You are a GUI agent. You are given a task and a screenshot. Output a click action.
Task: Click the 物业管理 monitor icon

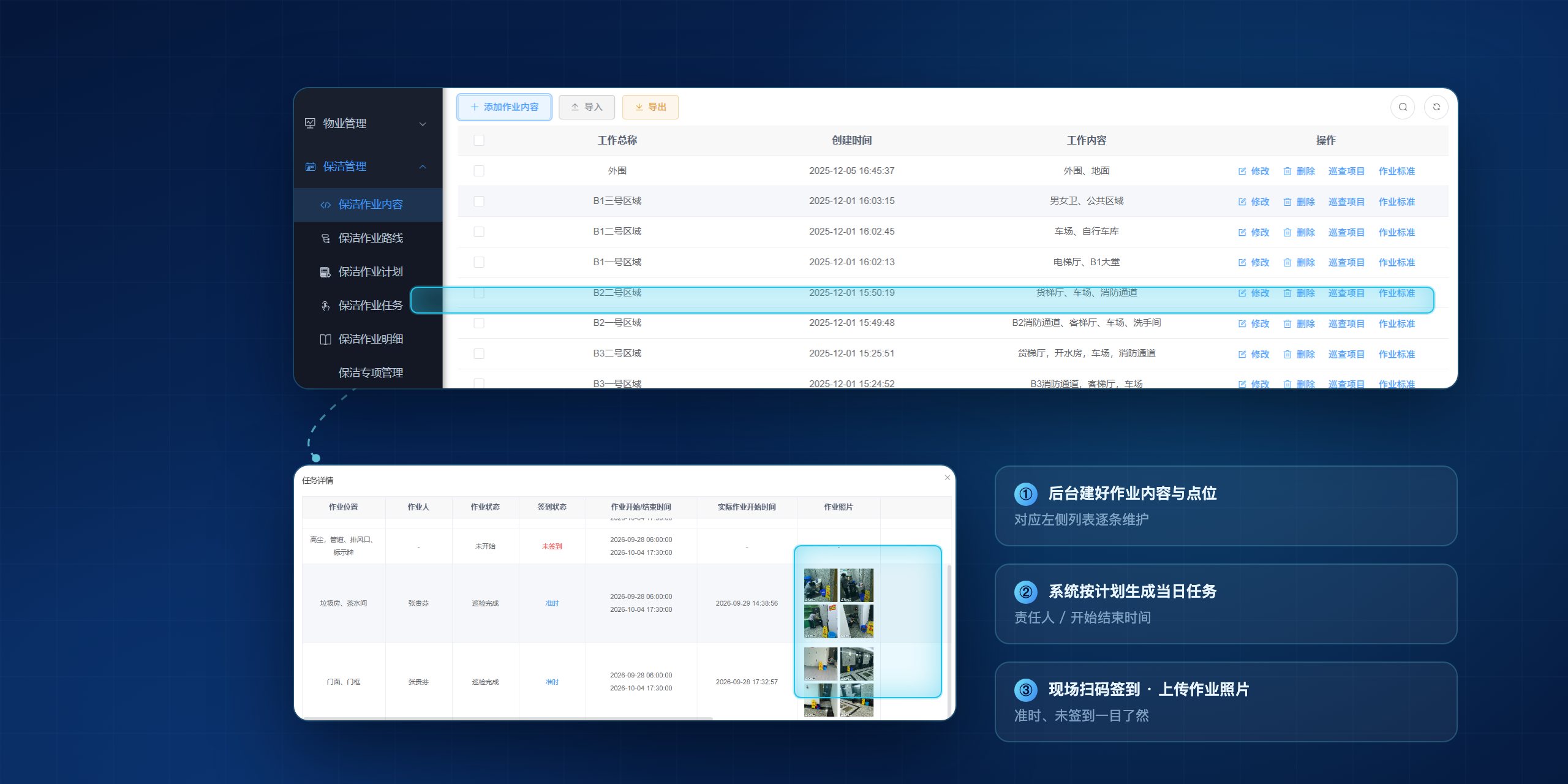coord(310,123)
